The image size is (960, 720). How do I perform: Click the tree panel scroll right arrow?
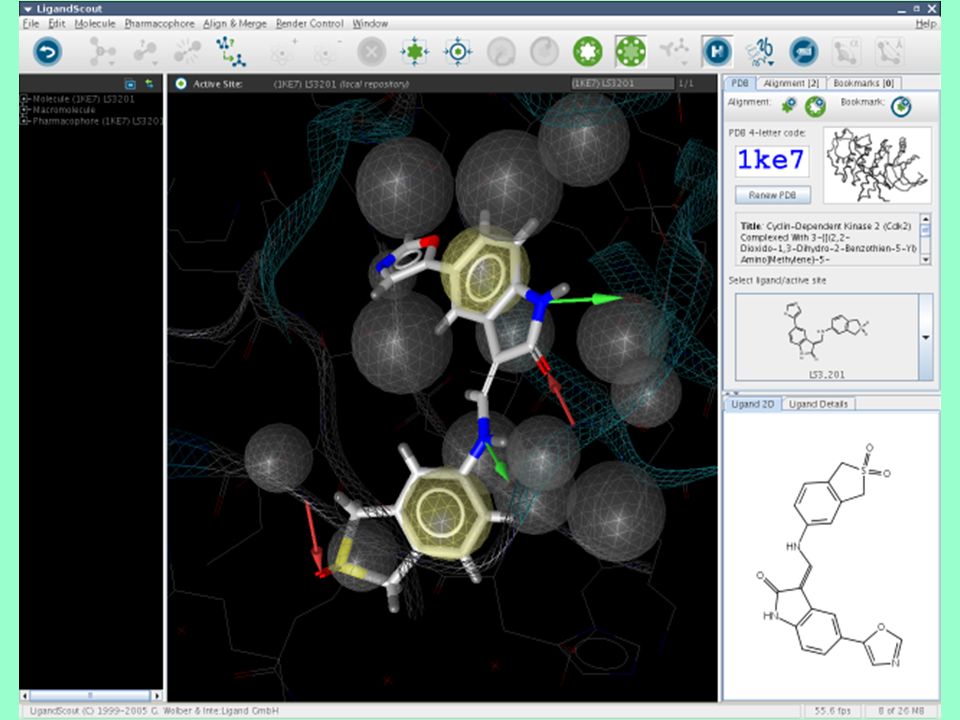pos(157,696)
